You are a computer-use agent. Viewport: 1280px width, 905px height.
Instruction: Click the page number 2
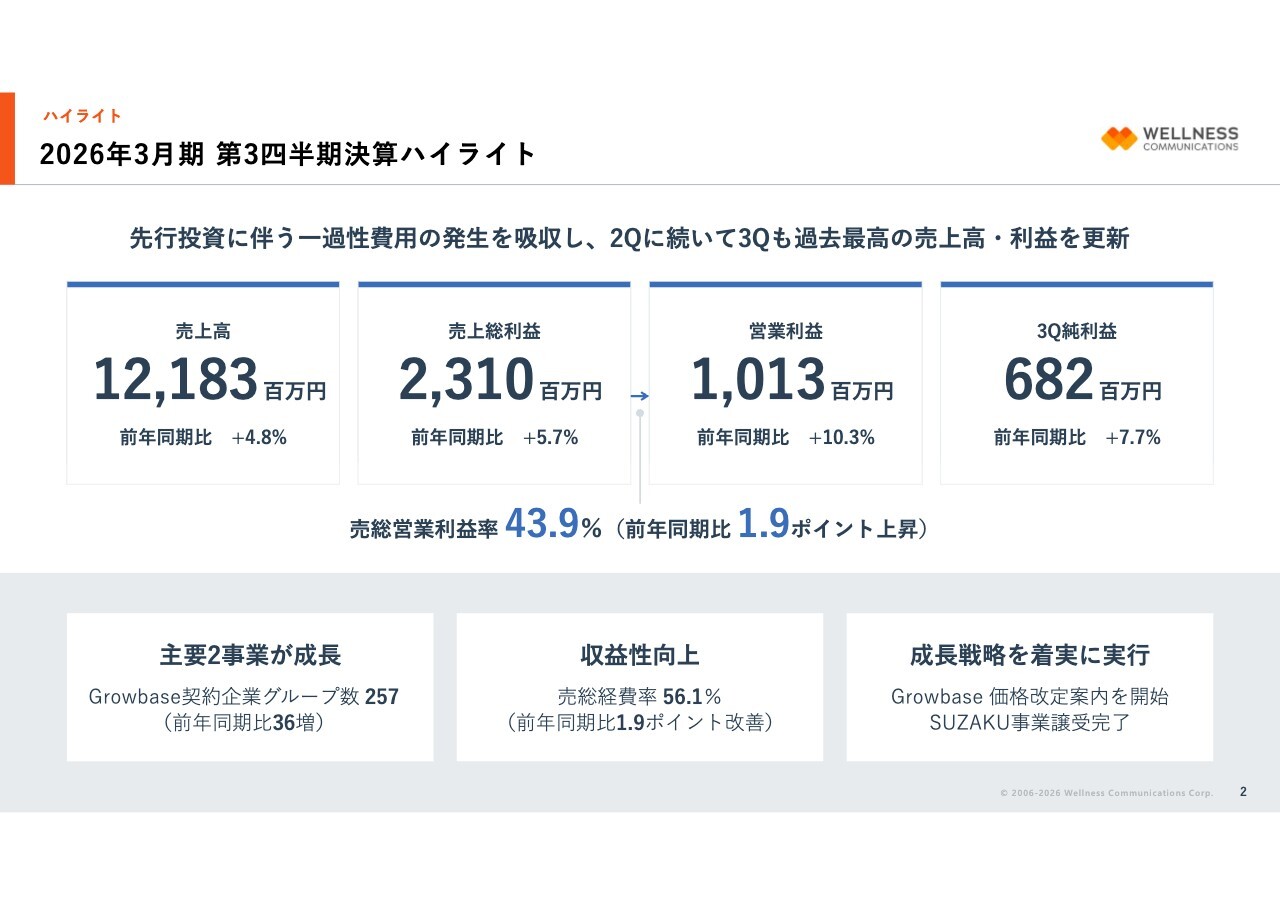(x=1243, y=791)
